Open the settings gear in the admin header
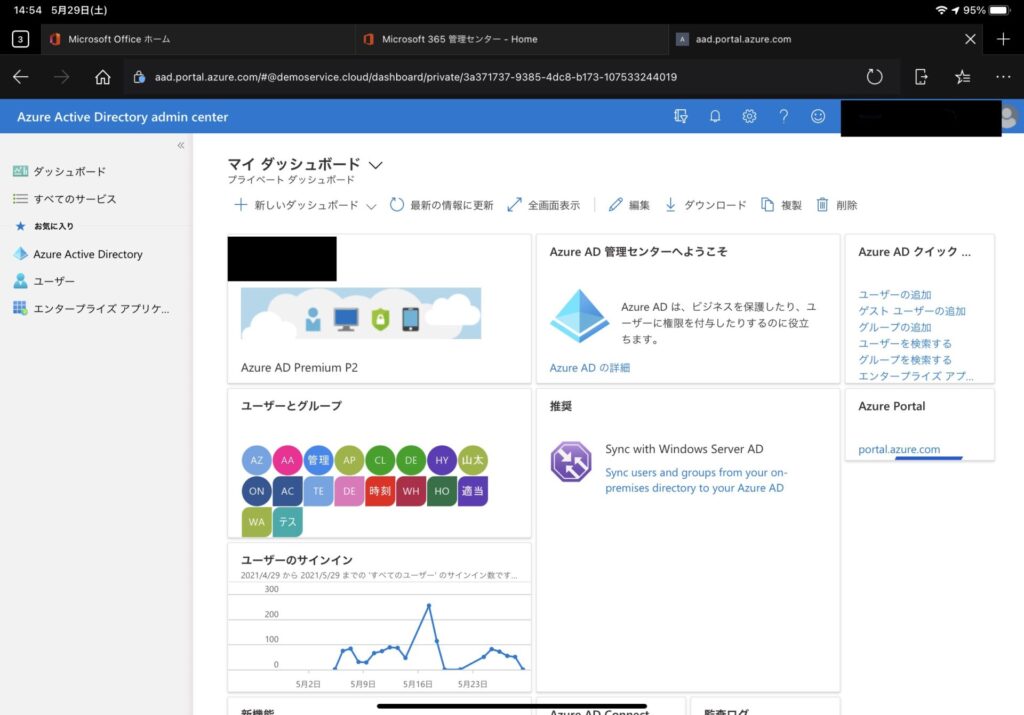 coord(749,116)
